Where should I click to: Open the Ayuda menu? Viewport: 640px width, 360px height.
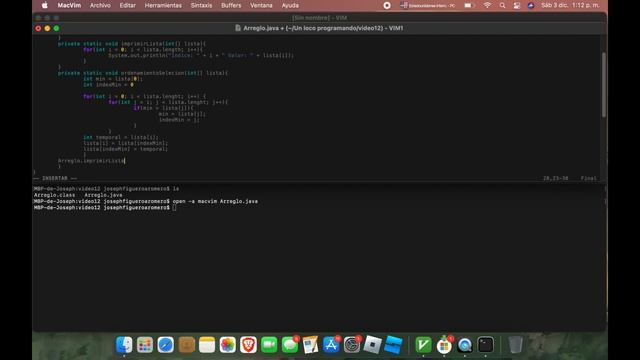click(290, 5)
